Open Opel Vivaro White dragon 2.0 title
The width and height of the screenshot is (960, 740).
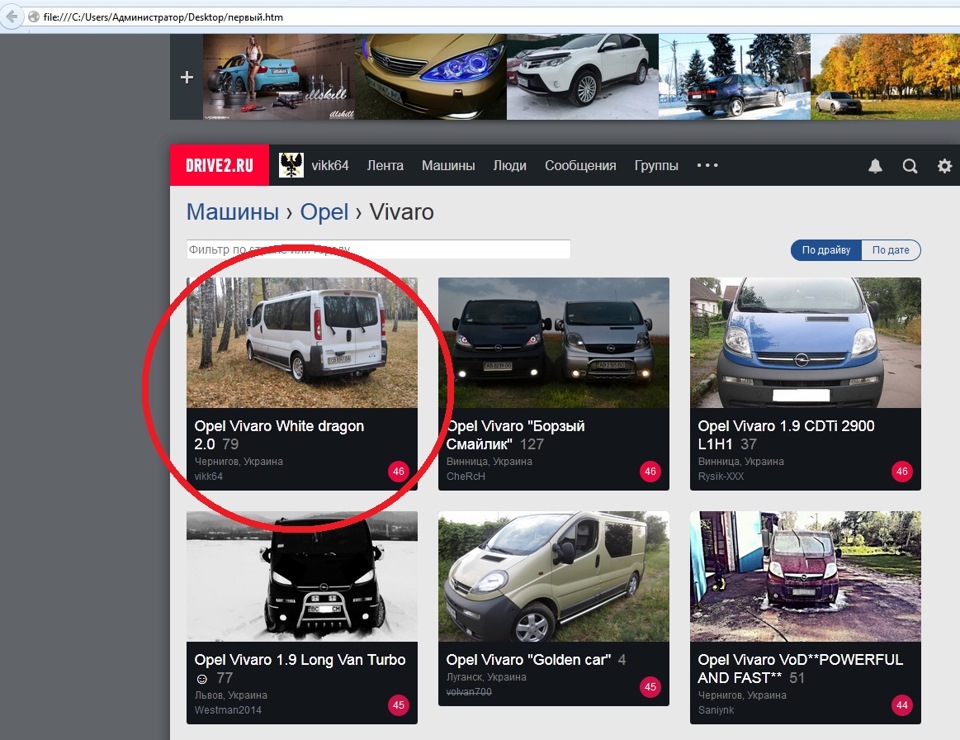tap(279, 435)
